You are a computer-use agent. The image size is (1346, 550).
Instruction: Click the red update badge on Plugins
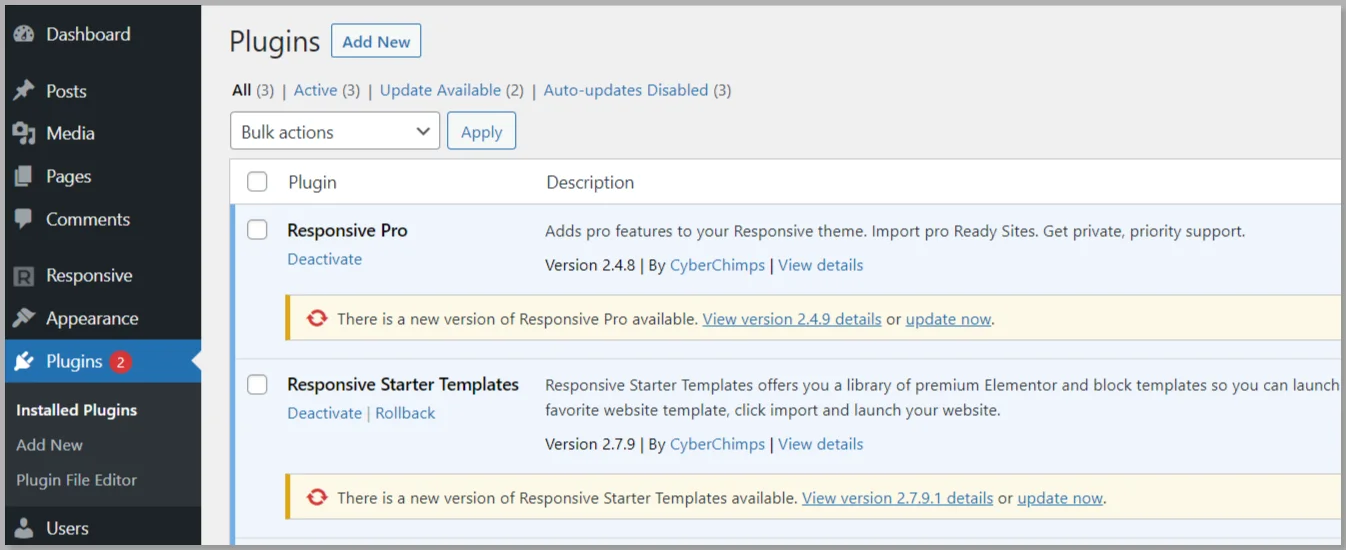pos(120,362)
